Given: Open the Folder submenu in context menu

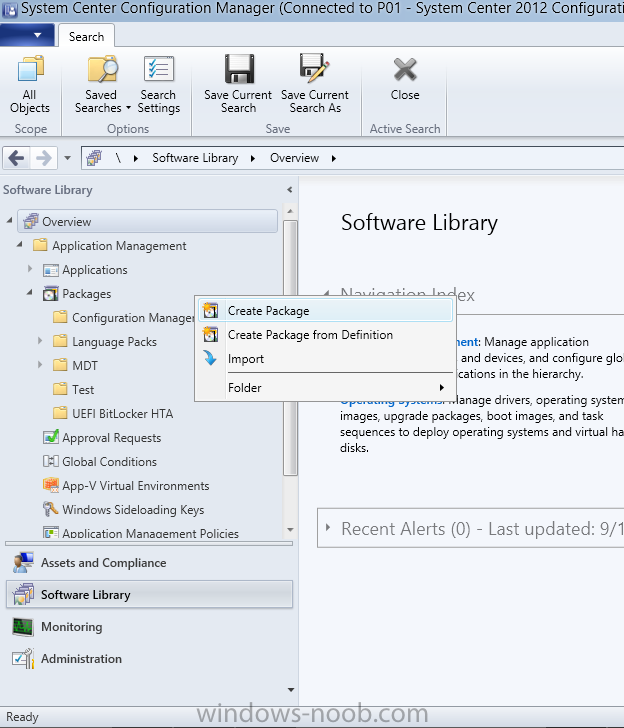Looking at the screenshot, I should coord(325,388).
